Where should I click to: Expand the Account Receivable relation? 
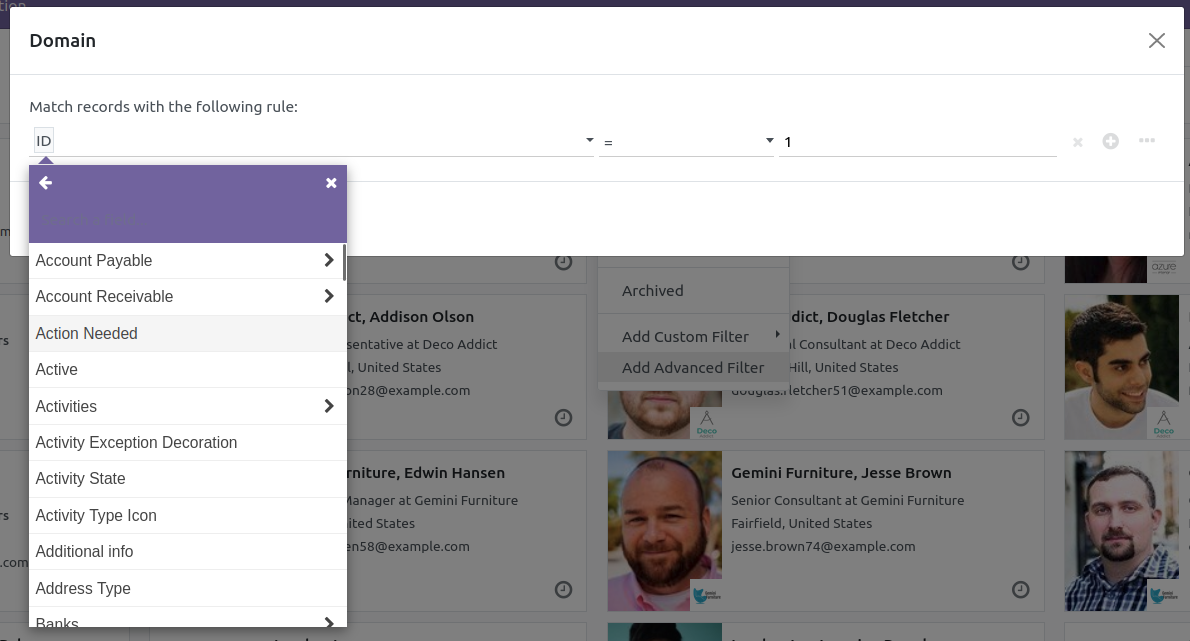tap(328, 296)
